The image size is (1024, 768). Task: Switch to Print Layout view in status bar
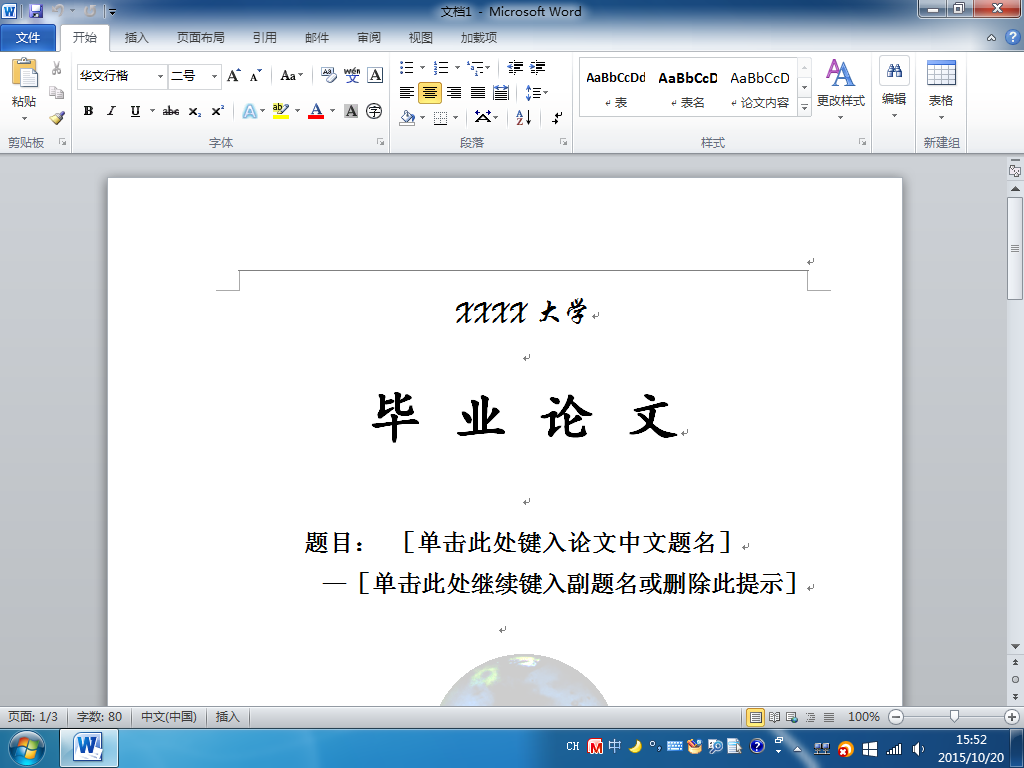tap(756, 717)
